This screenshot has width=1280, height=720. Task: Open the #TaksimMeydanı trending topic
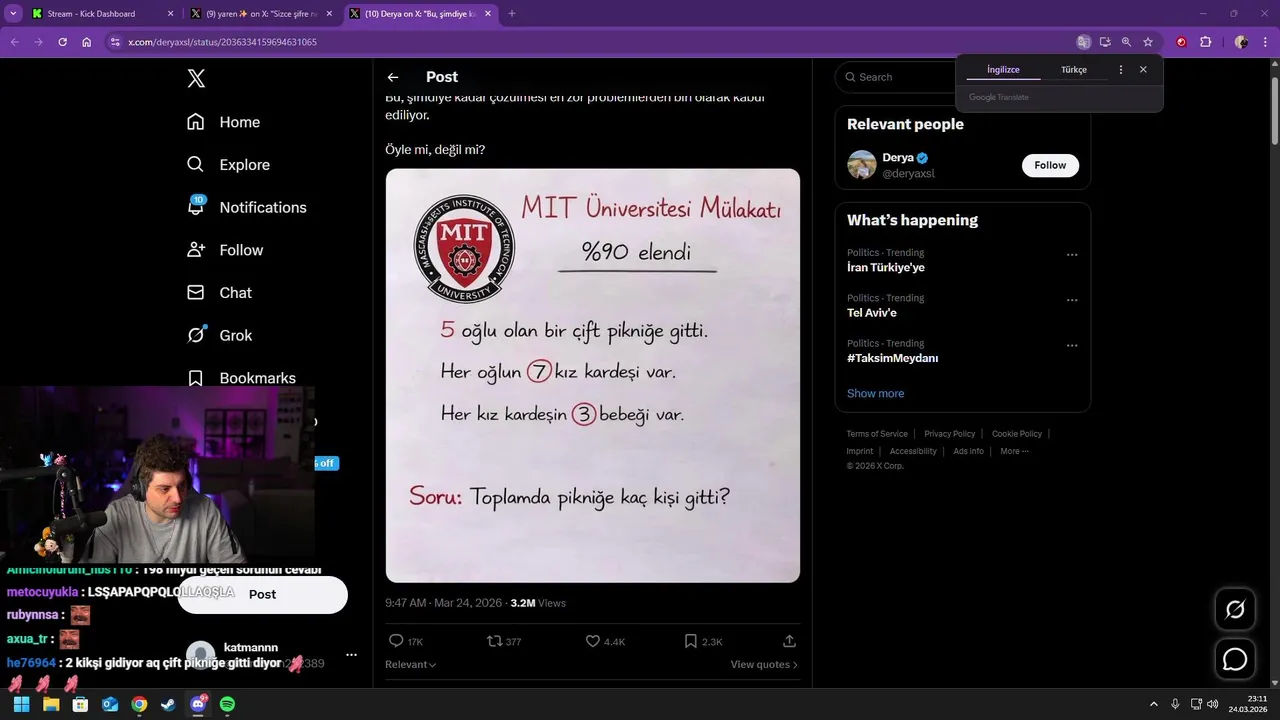(x=892, y=358)
